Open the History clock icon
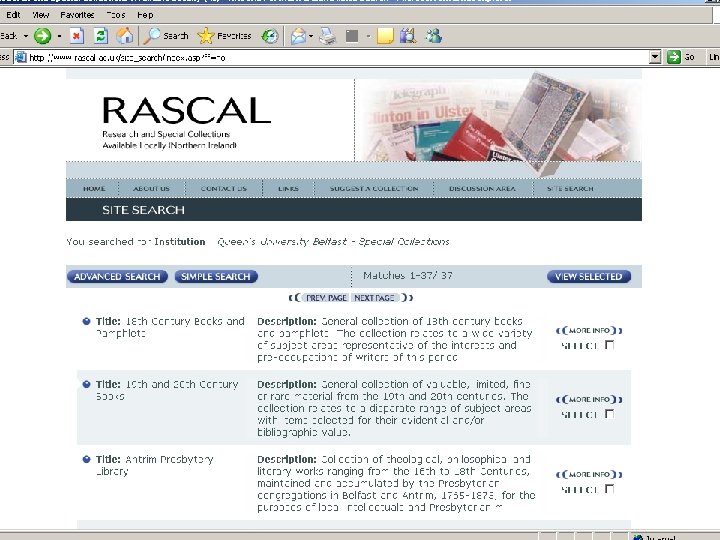 (270, 36)
